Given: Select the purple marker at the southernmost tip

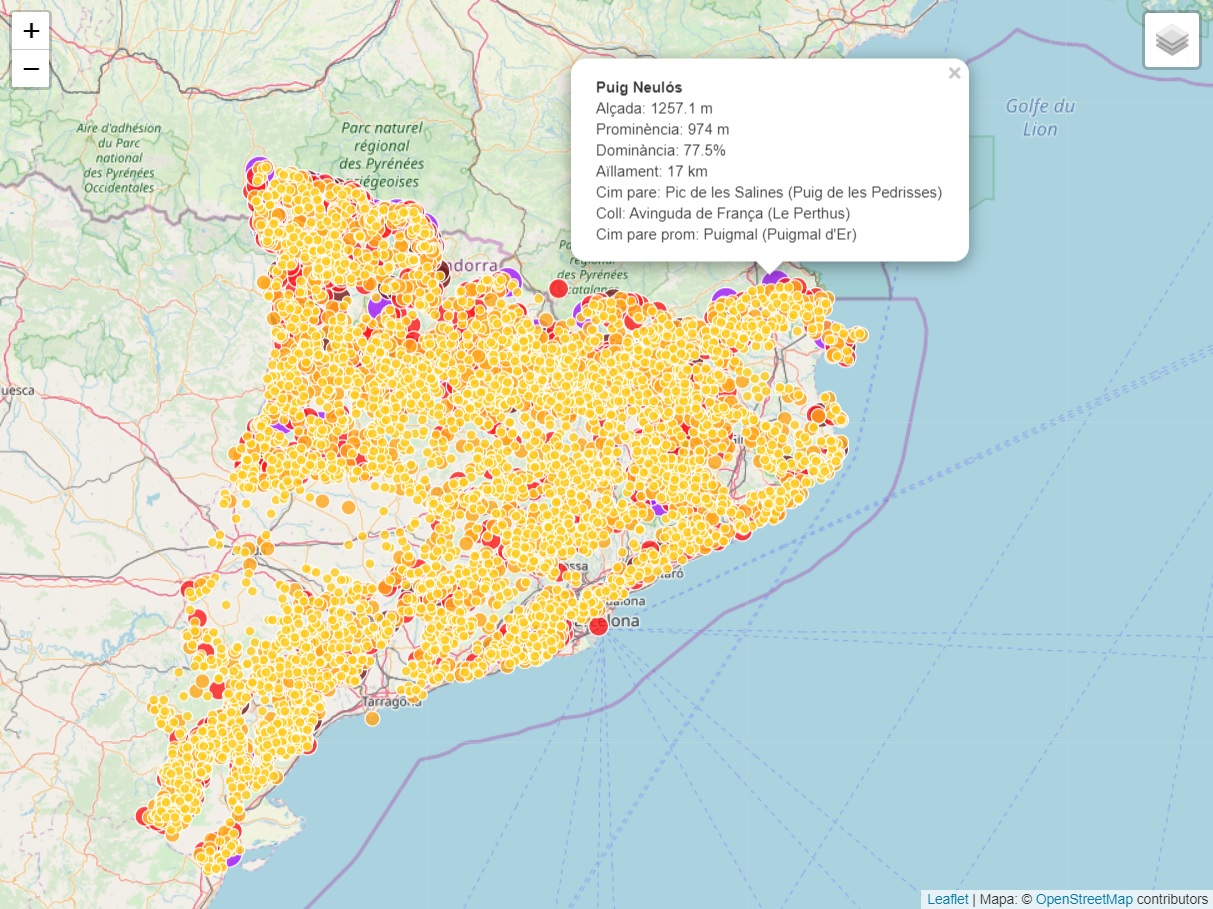Looking at the screenshot, I should tap(232, 858).
